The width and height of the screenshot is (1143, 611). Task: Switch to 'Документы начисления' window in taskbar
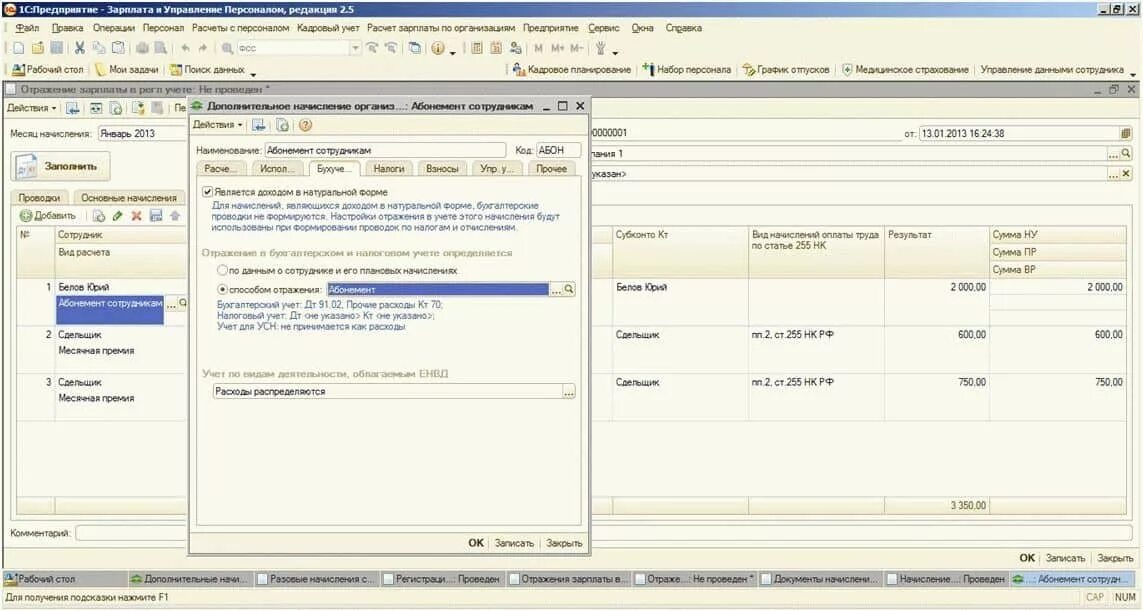[x=819, y=579]
